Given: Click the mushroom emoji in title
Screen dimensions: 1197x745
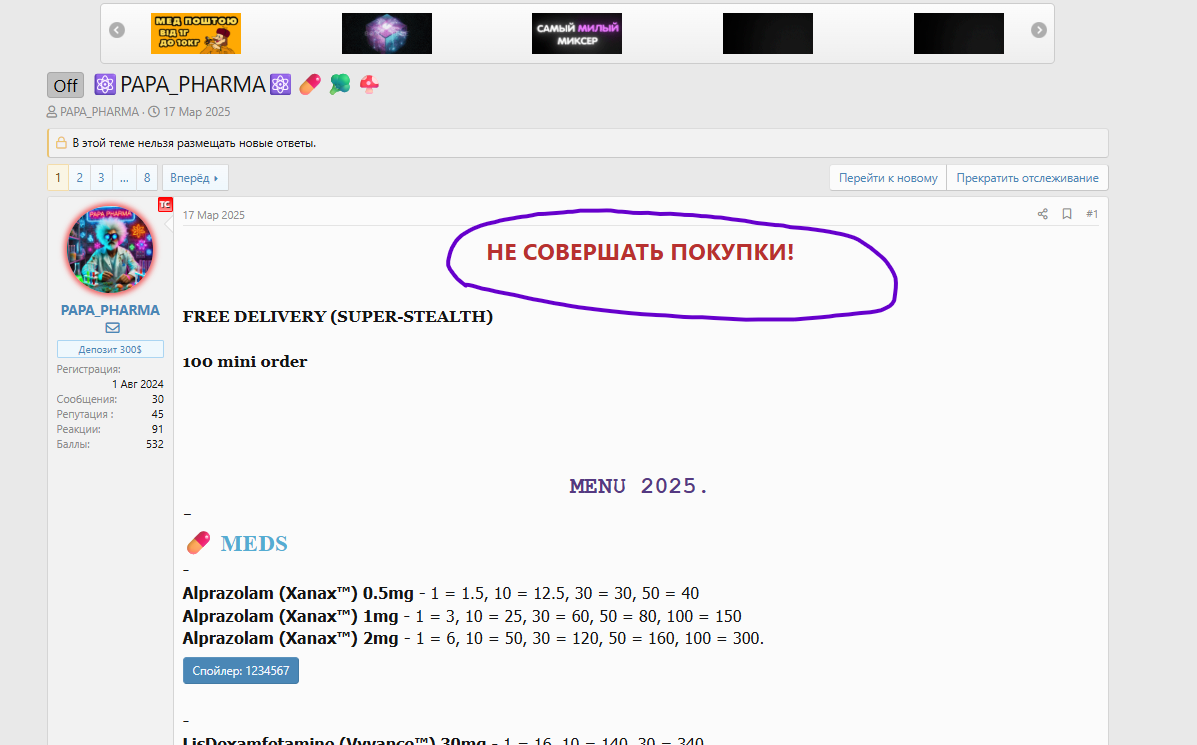Looking at the screenshot, I should [x=369, y=84].
